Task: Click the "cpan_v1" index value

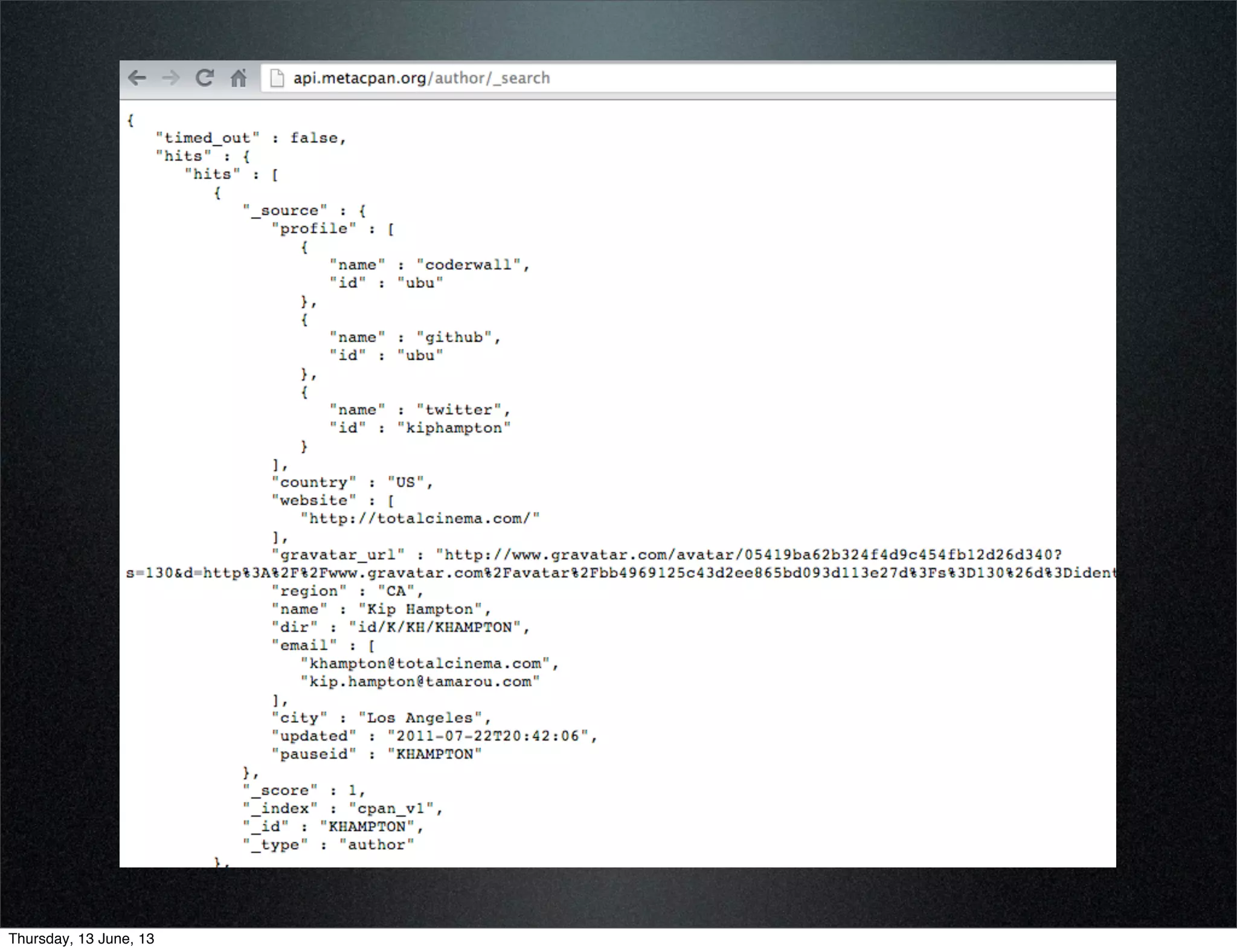Action: [x=391, y=809]
